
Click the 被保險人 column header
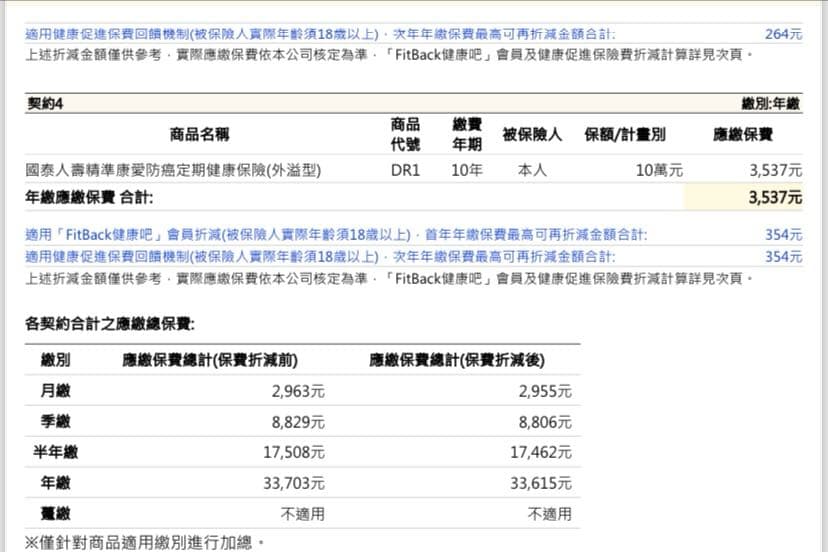click(532, 134)
